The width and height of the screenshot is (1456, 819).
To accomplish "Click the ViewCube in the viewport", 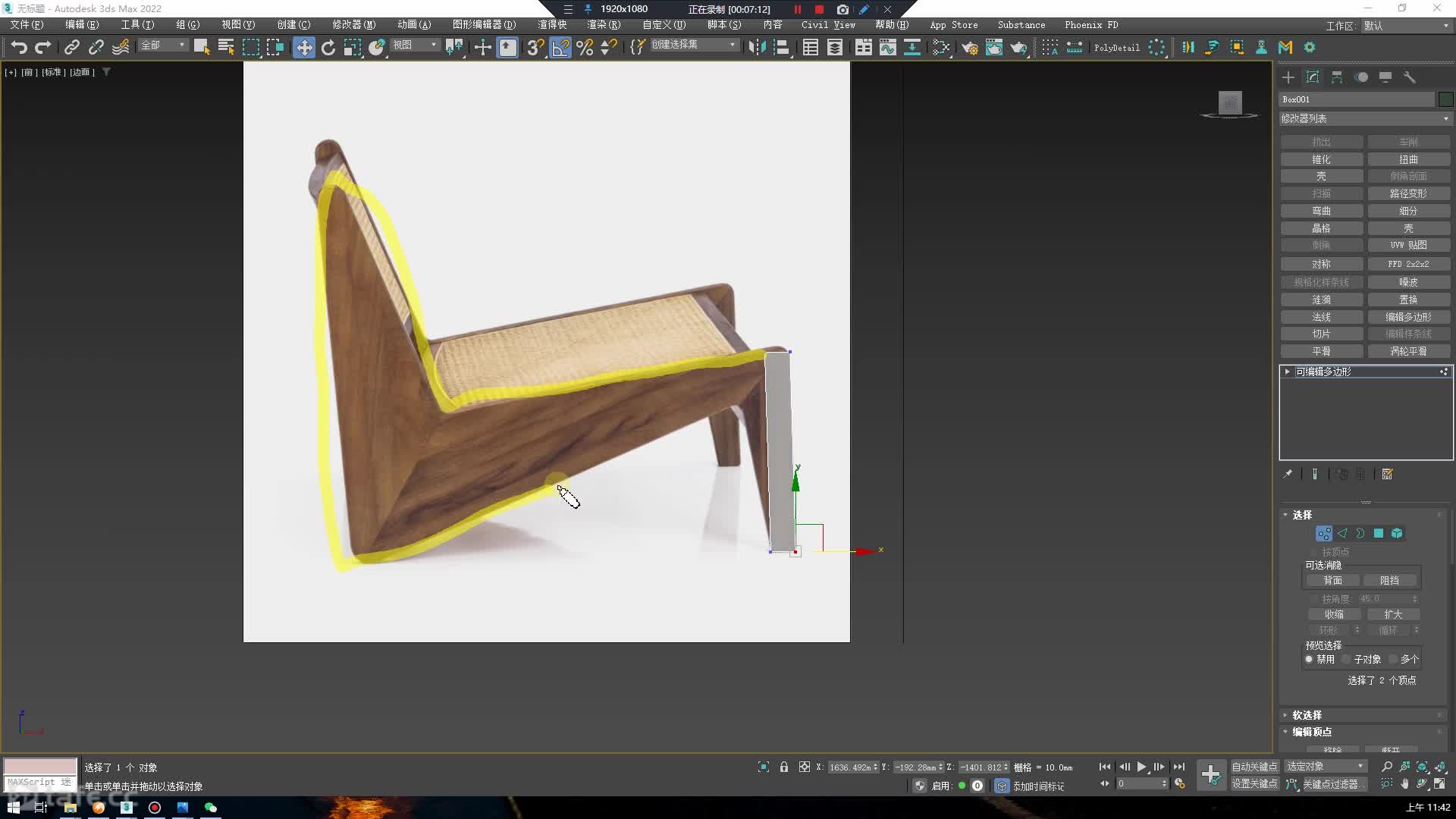I will [1230, 104].
